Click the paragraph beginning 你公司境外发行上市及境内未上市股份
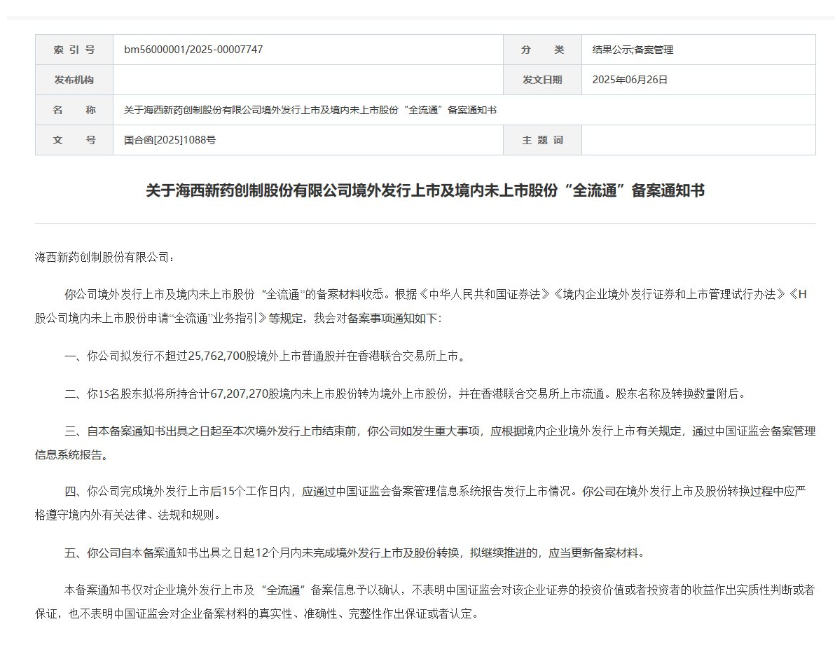The width and height of the screenshot is (838, 646). click(x=422, y=306)
